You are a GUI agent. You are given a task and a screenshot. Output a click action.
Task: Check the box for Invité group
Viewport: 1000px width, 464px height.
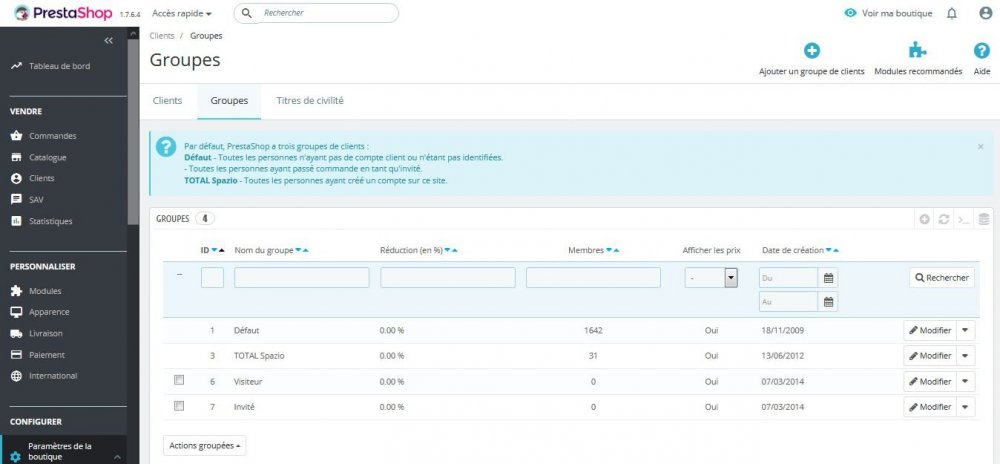(x=179, y=405)
